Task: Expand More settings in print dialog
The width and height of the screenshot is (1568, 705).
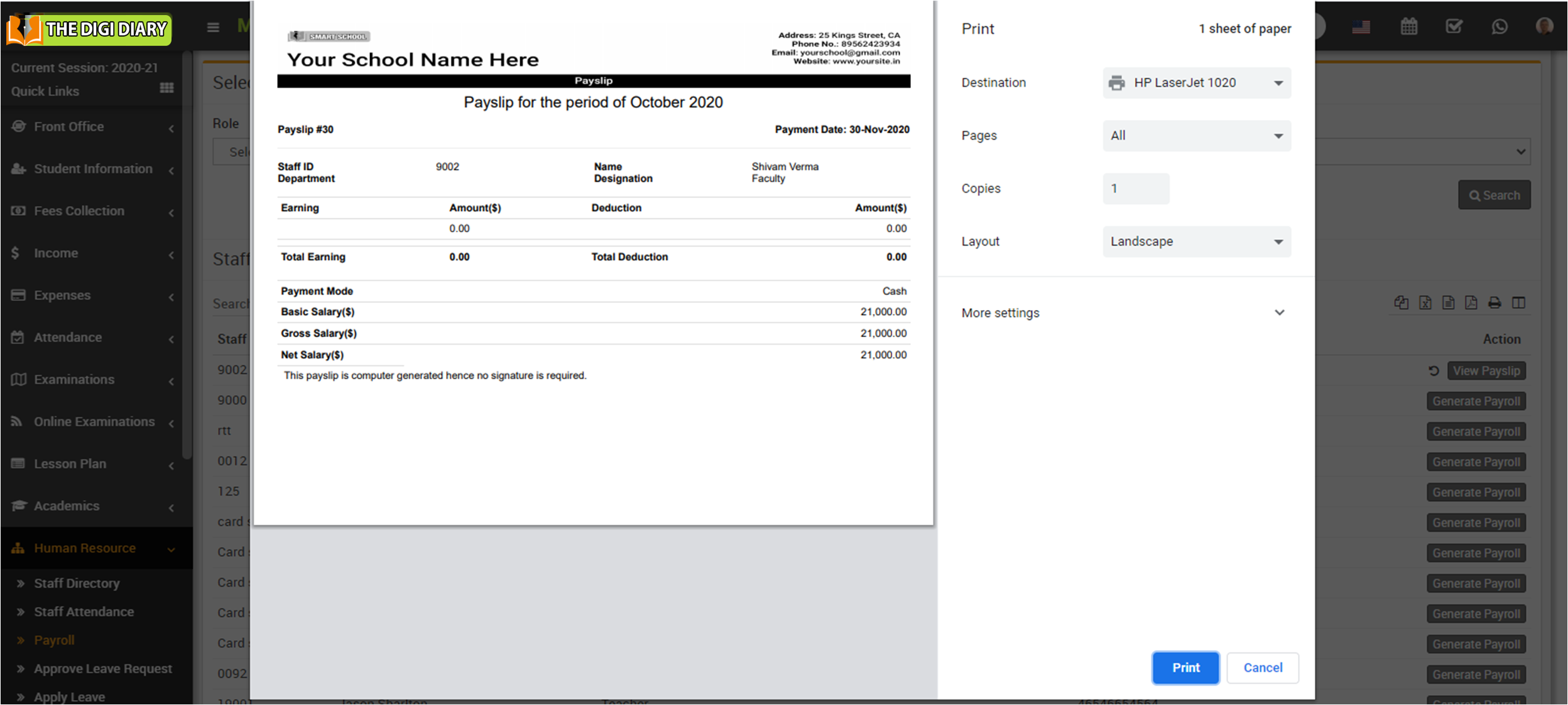Action: coord(1124,313)
